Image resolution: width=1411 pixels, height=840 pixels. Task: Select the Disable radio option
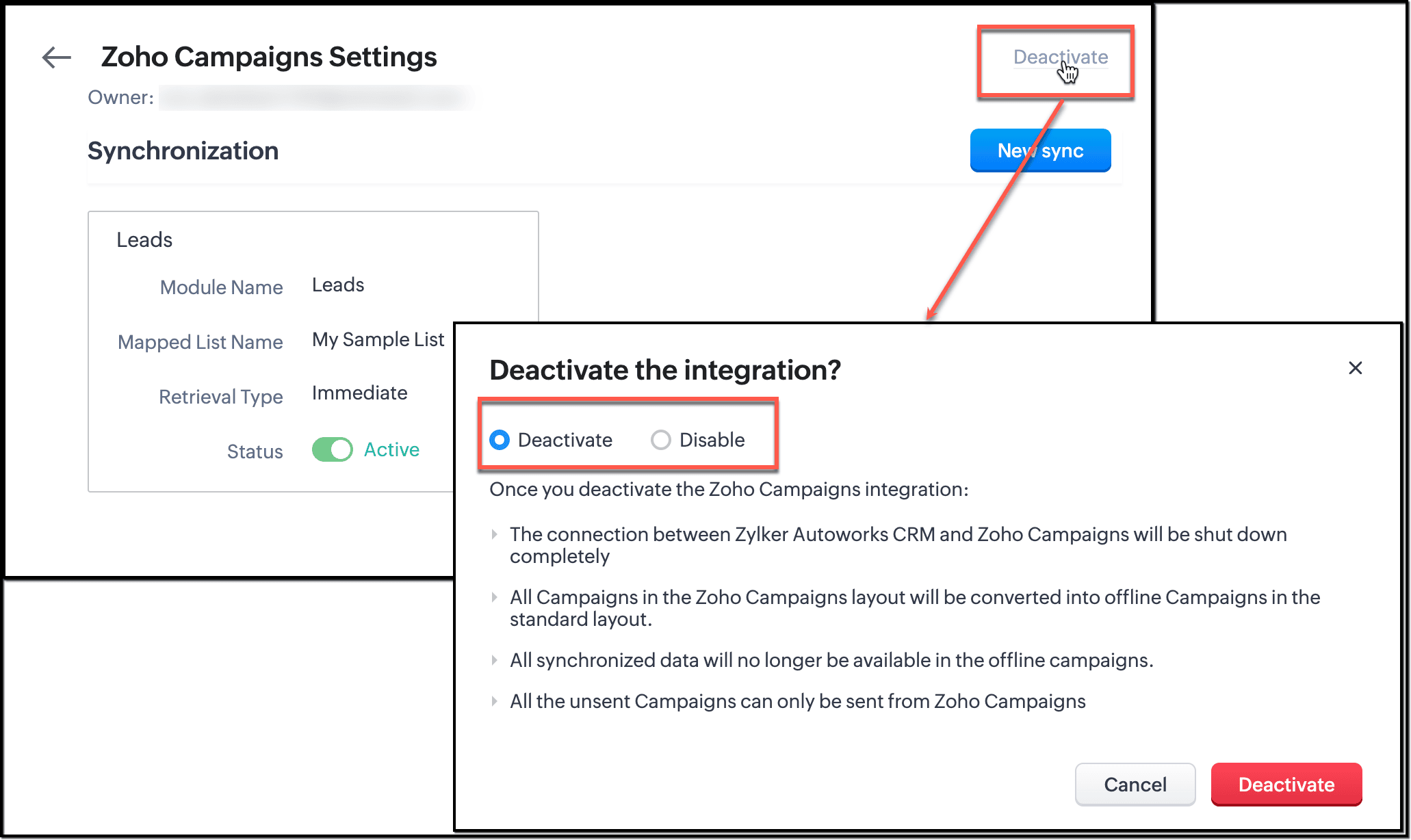point(661,440)
